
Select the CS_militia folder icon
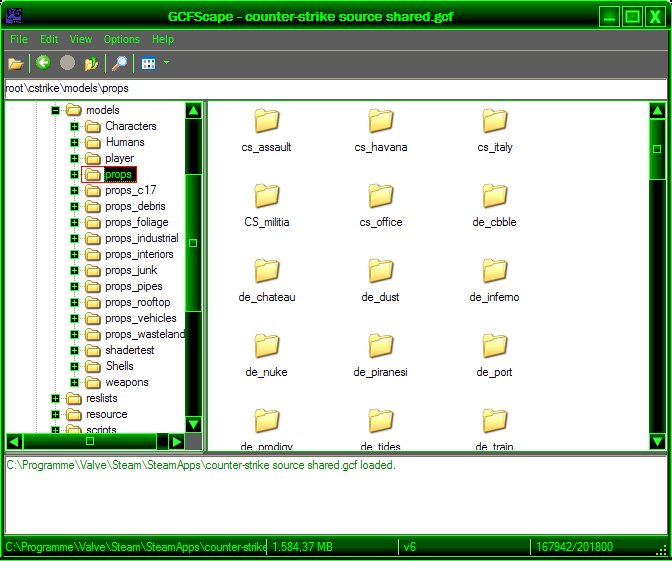click(266, 195)
